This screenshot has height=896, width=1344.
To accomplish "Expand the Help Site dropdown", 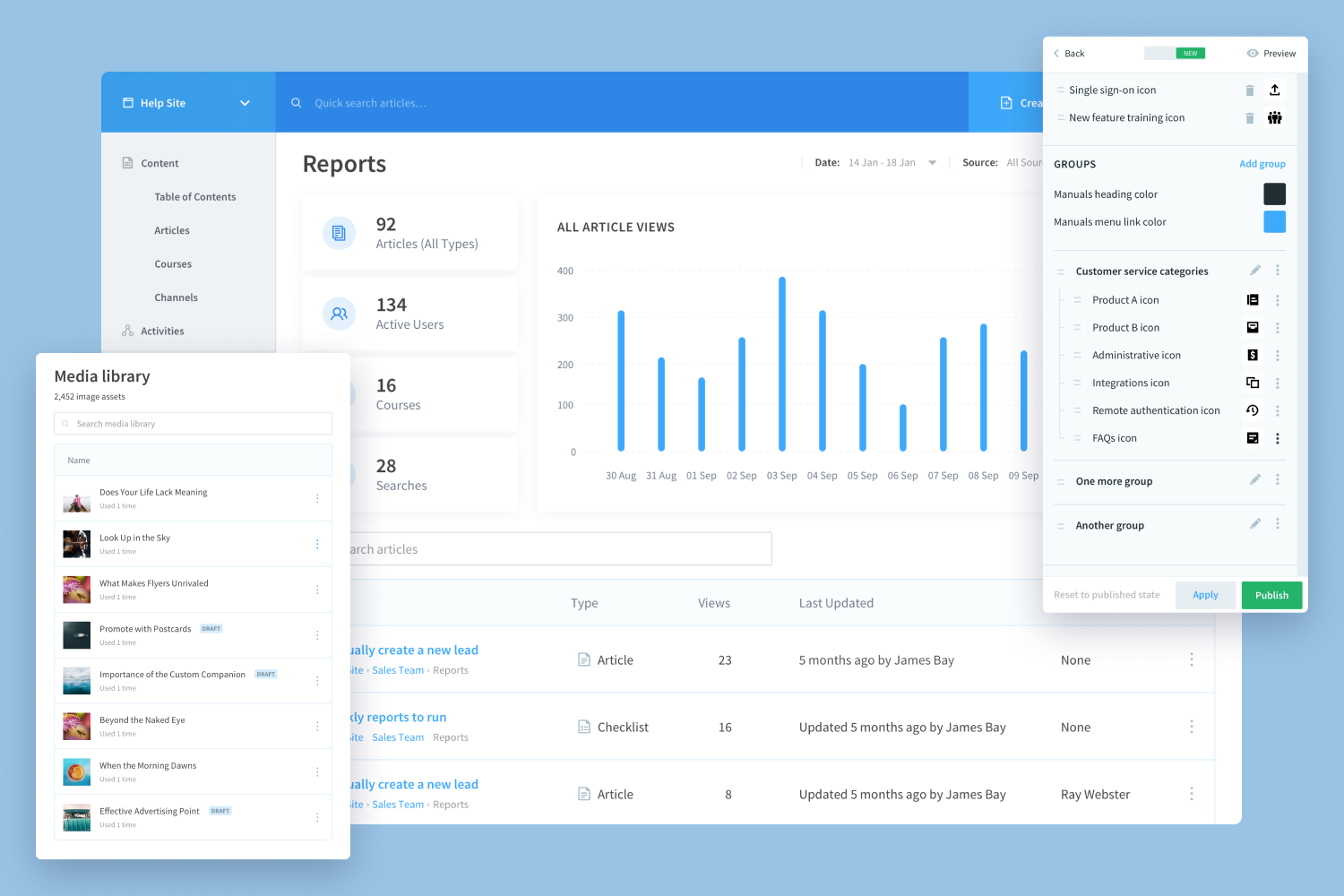I will 245,102.
